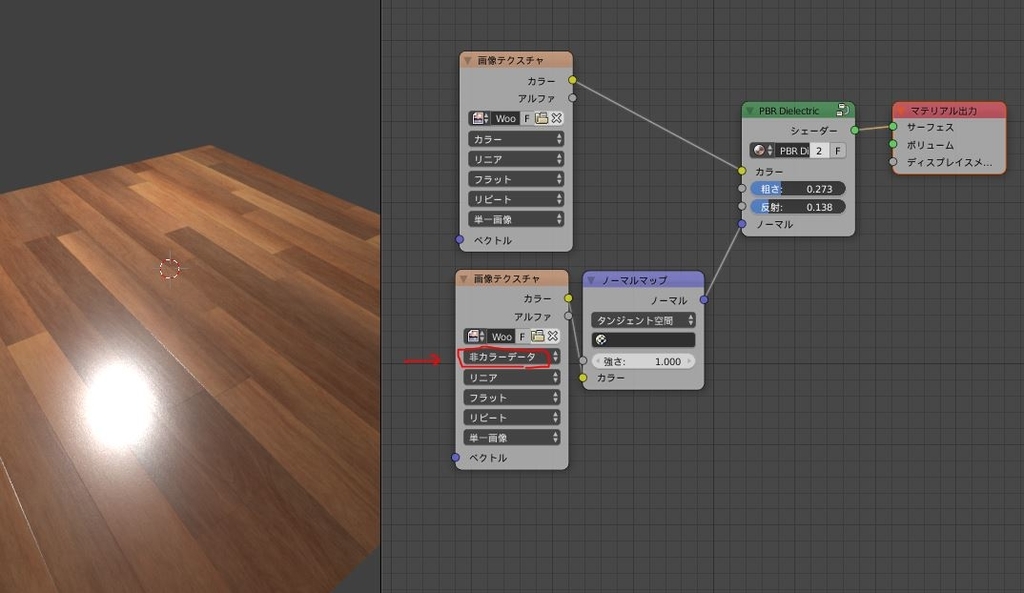Image resolution: width=1024 pixels, height=593 pixels.
Task: Decrease 強さ with its left arrow
Action: click(x=597, y=361)
